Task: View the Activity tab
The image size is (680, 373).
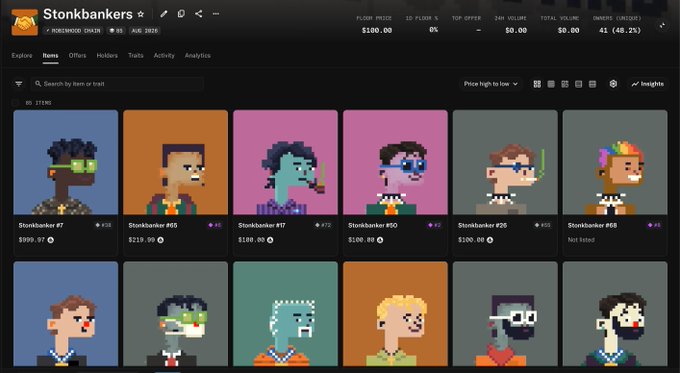Action: click(x=164, y=56)
